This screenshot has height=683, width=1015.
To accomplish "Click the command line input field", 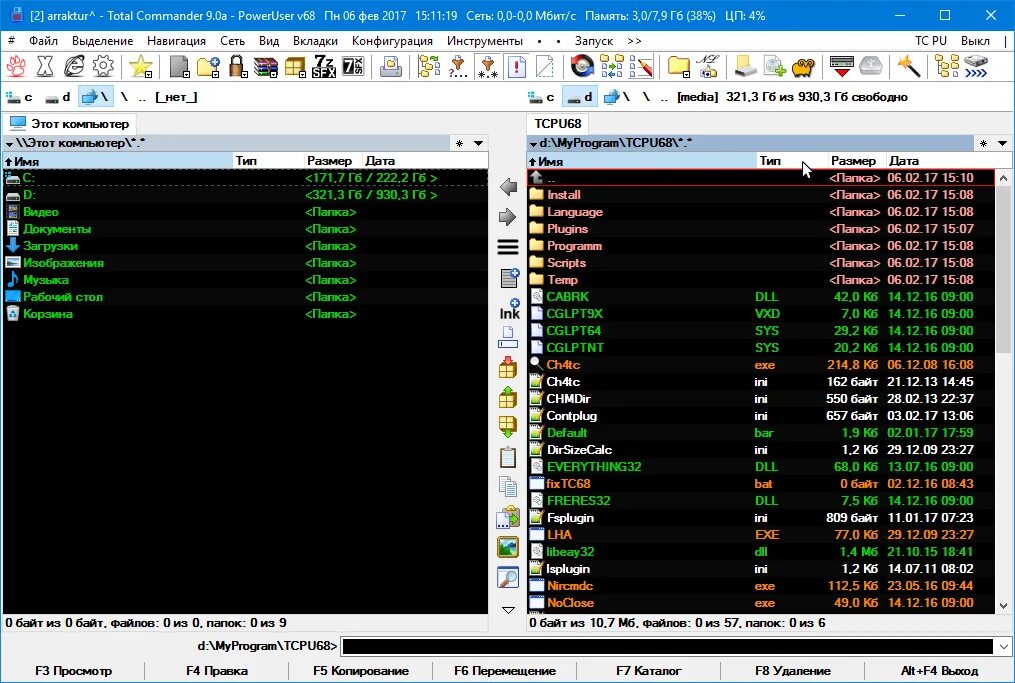I will 667,646.
